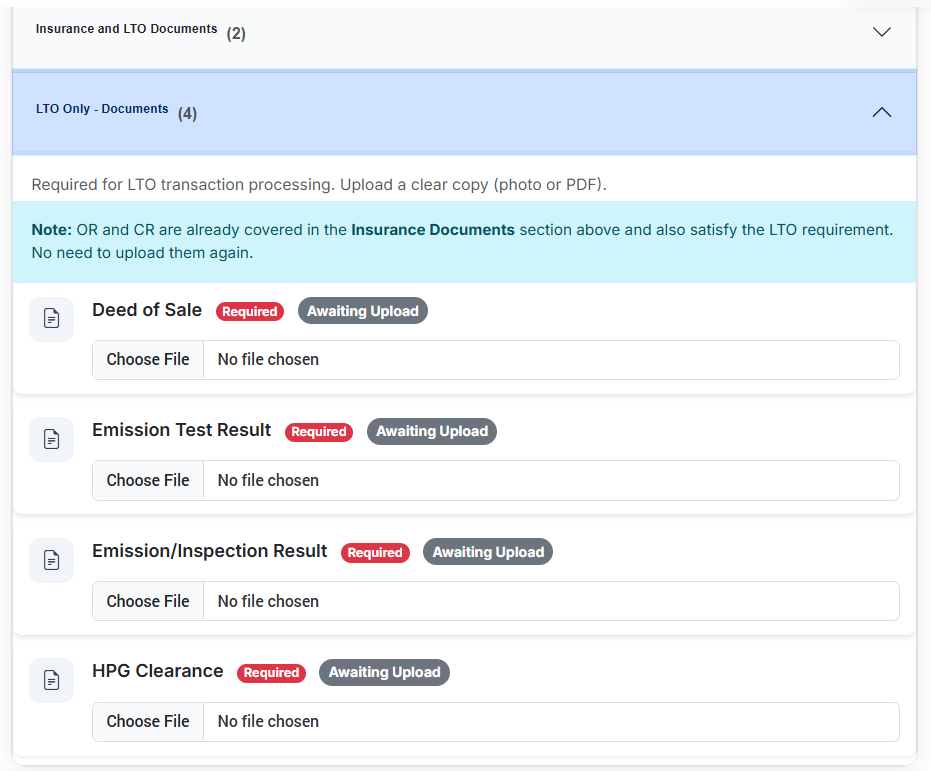The image size is (931, 771).
Task: Expand the Insurance and LTO Documents chevron
Action: pos(881,32)
